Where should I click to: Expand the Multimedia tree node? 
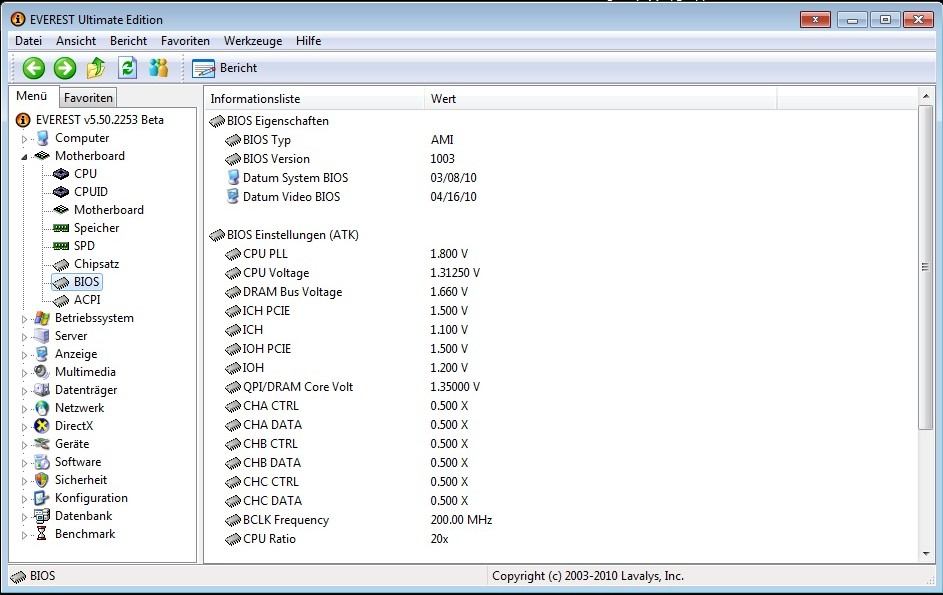(24, 373)
